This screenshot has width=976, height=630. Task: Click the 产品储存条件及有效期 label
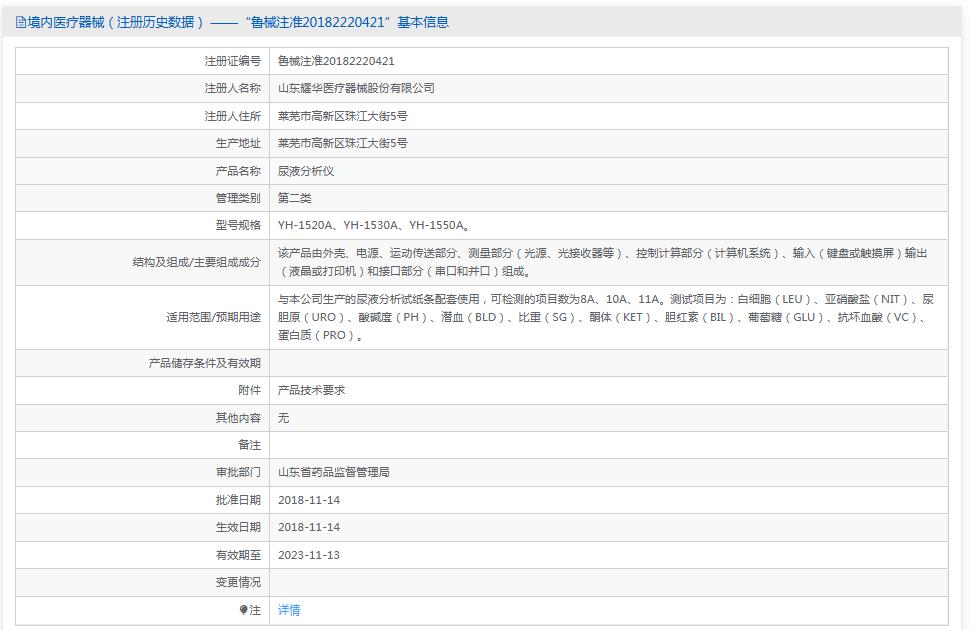[205, 363]
